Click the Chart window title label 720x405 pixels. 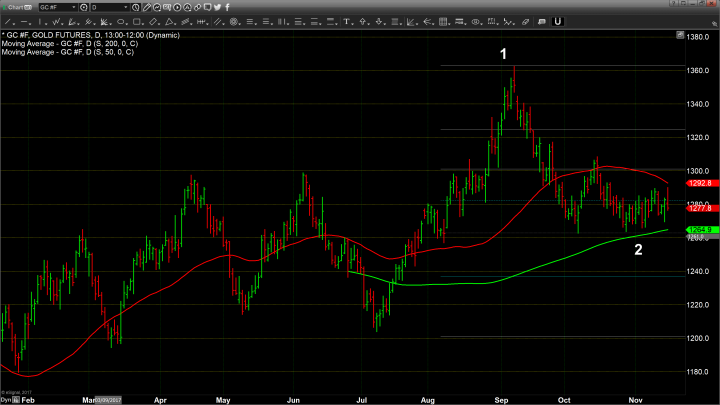tap(13, 7)
